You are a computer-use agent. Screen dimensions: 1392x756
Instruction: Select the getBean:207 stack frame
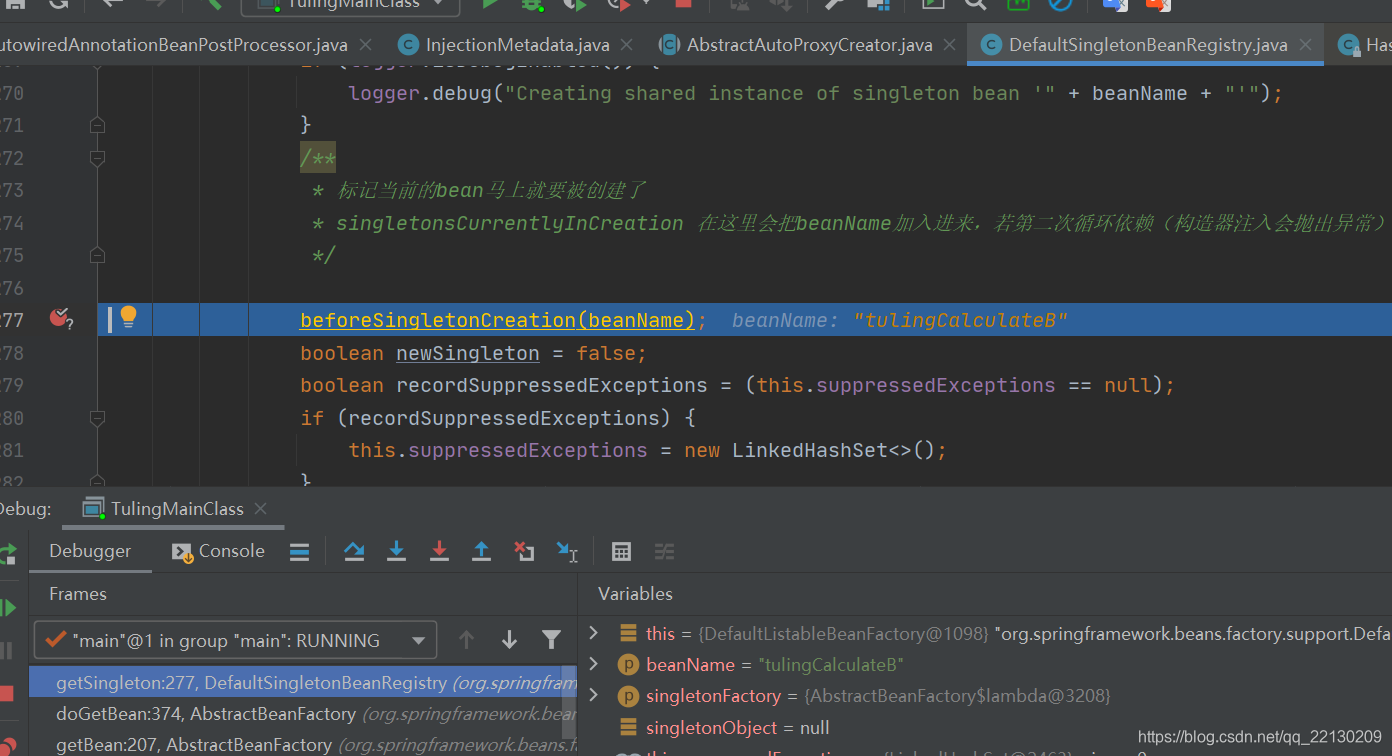pyautogui.click(x=303, y=745)
